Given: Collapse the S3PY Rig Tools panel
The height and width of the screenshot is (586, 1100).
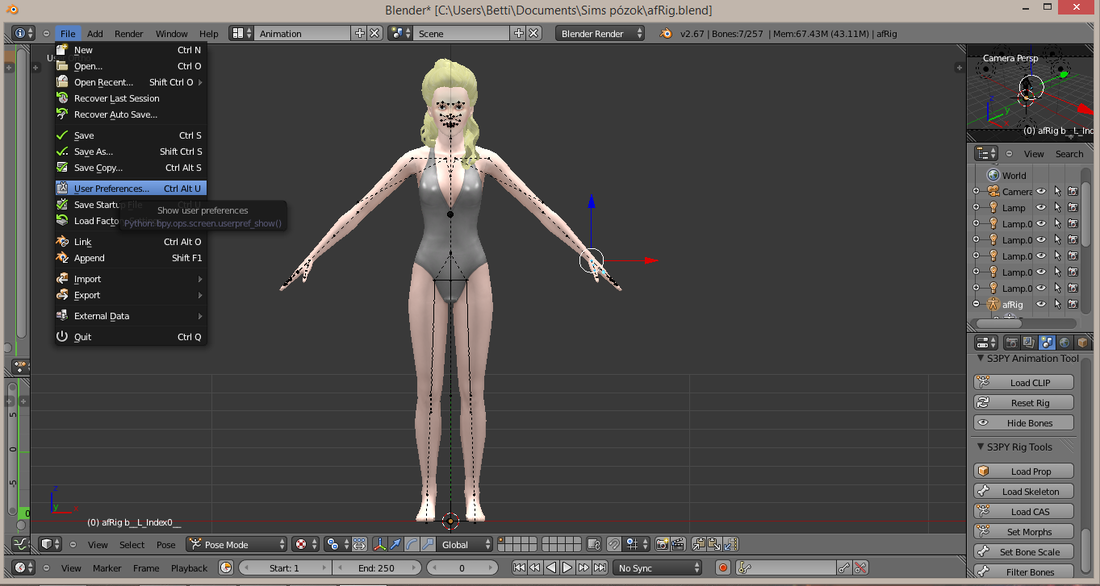Looking at the screenshot, I should (980, 447).
